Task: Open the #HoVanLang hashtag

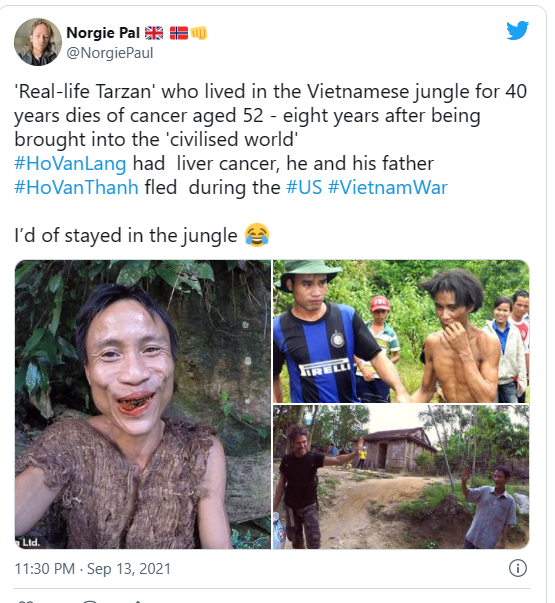Action: (70, 163)
